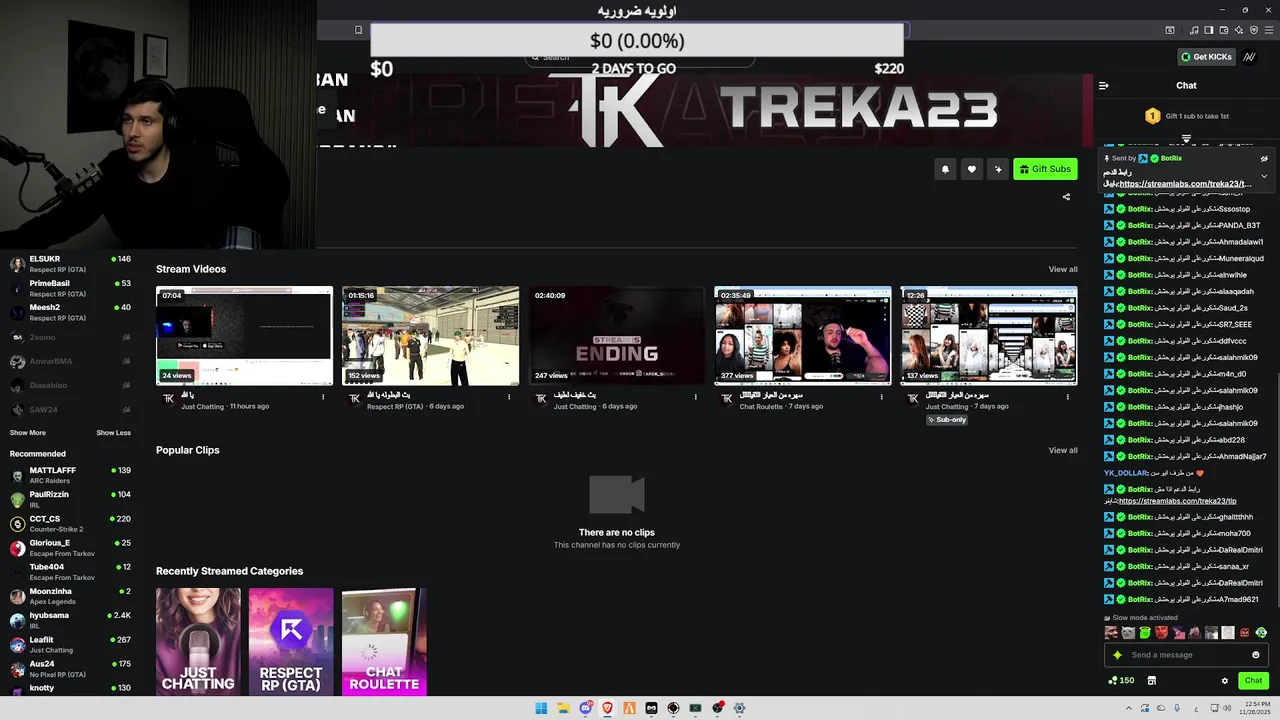
Task: Open the 01:15:16 Respect RP video
Action: click(x=430, y=336)
